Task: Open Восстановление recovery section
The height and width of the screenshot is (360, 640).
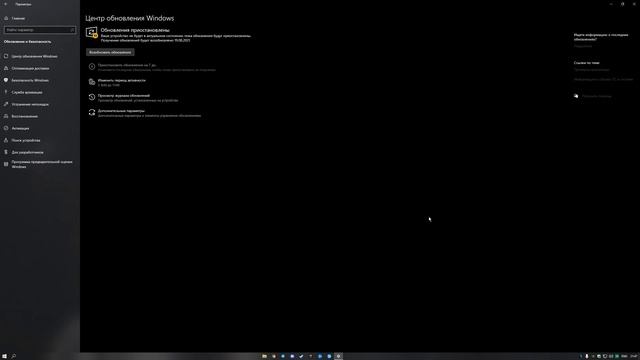Action: pyautogui.click(x=21, y=116)
